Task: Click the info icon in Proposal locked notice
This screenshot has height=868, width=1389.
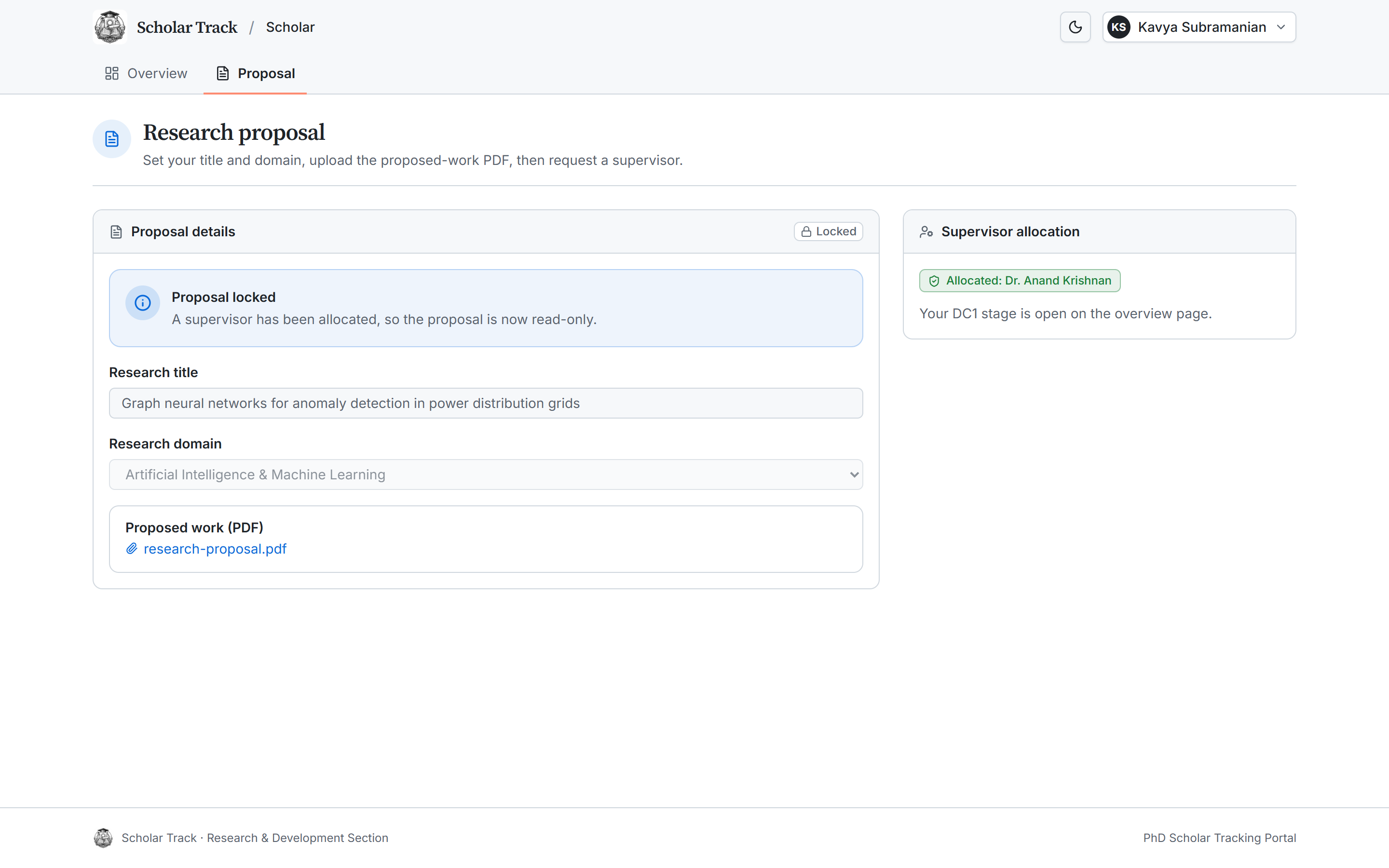Action: coord(142,302)
